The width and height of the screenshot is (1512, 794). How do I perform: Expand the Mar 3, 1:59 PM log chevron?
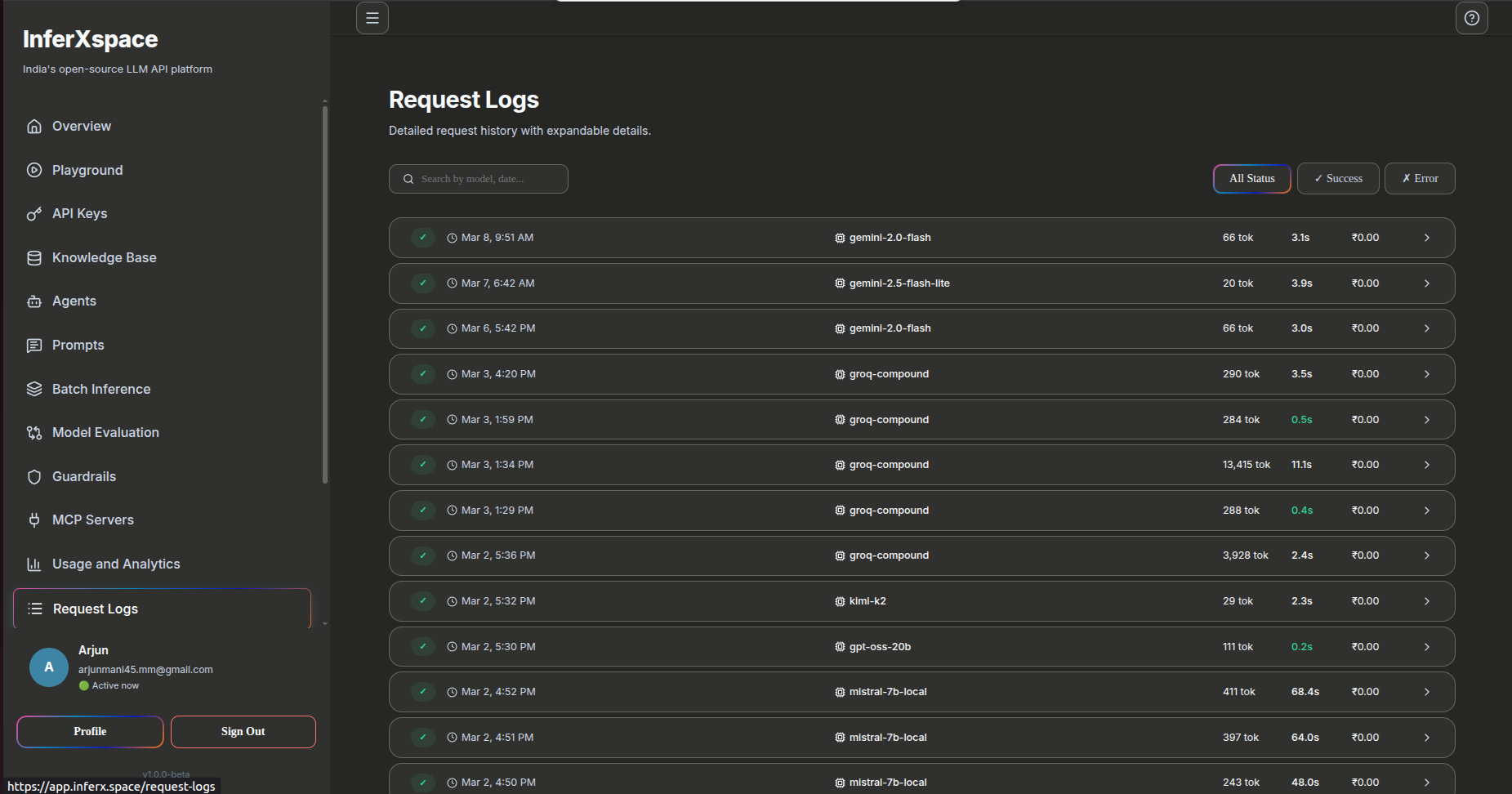(x=1427, y=420)
